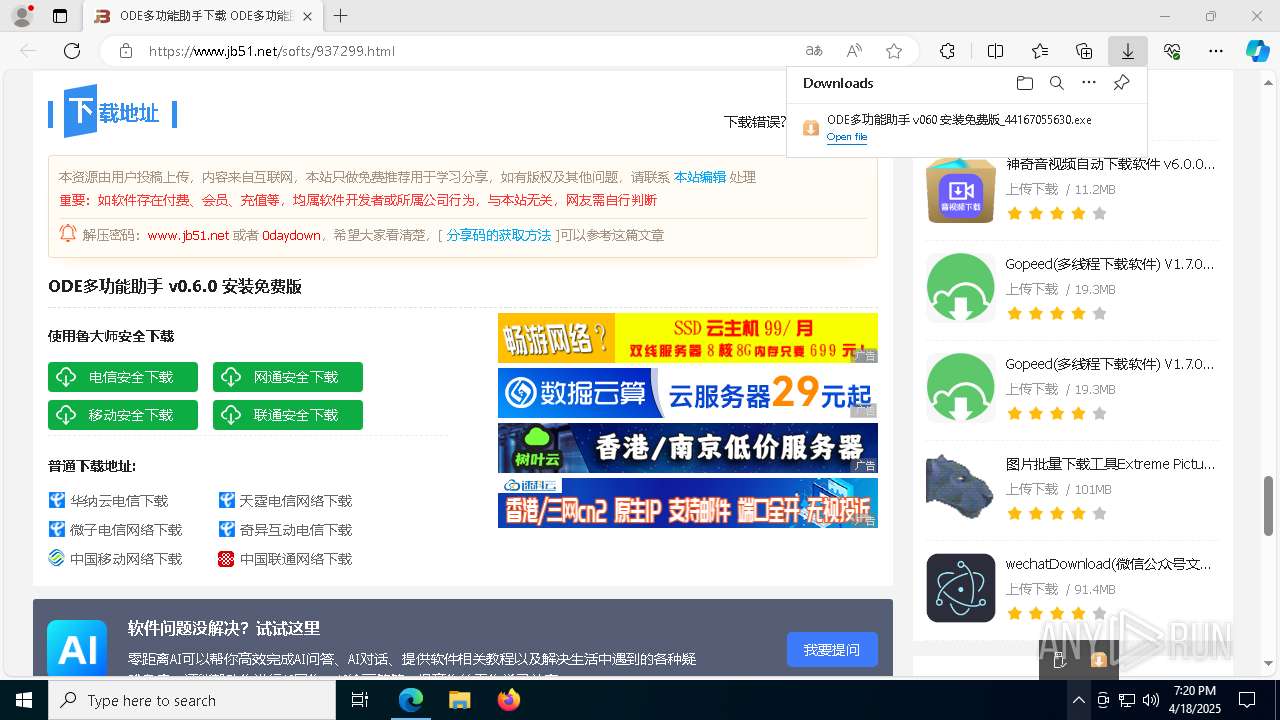The height and width of the screenshot is (720, 1280).
Task: Click 联通安全下载 green button
Action: tap(288, 415)
